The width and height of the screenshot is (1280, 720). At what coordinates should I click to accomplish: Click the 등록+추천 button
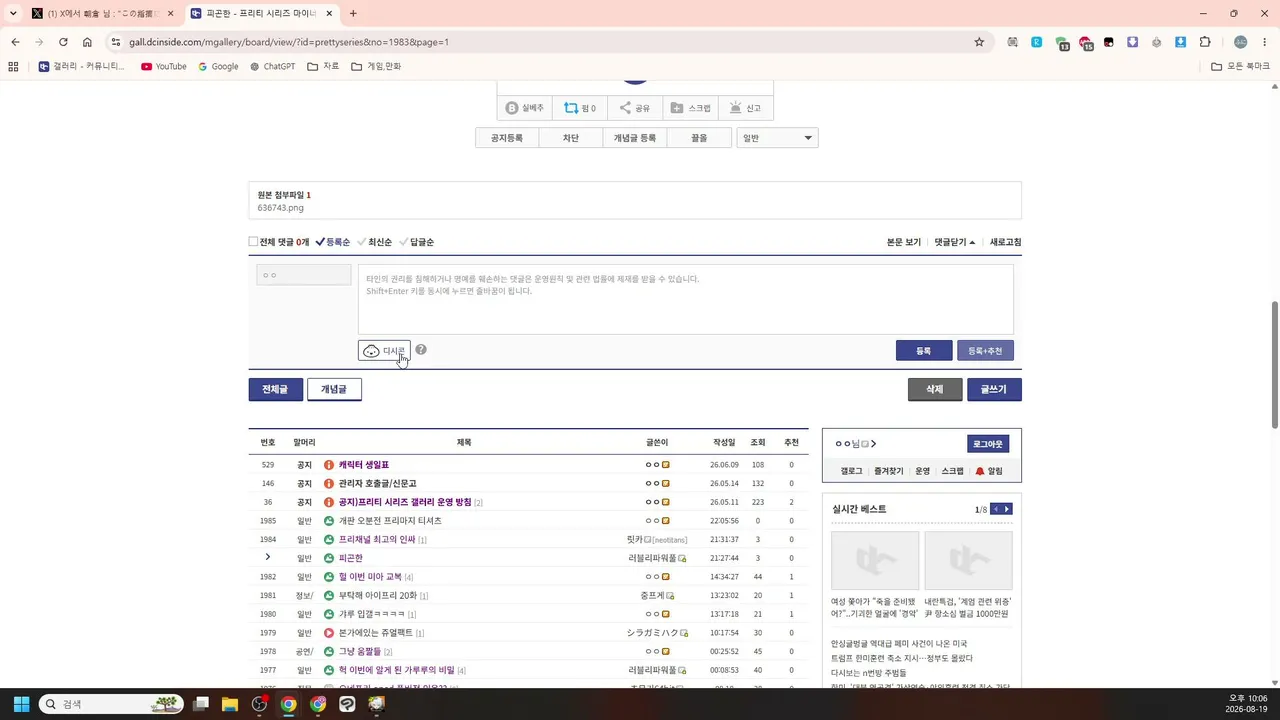point(985,351)
